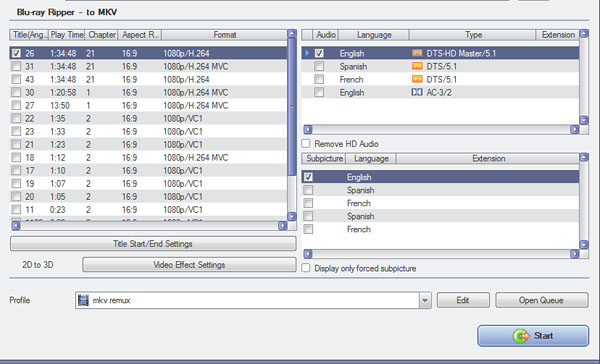Click subpicture list scroll left arrow
Screen dimensions: 600x364
click(308, 254)
